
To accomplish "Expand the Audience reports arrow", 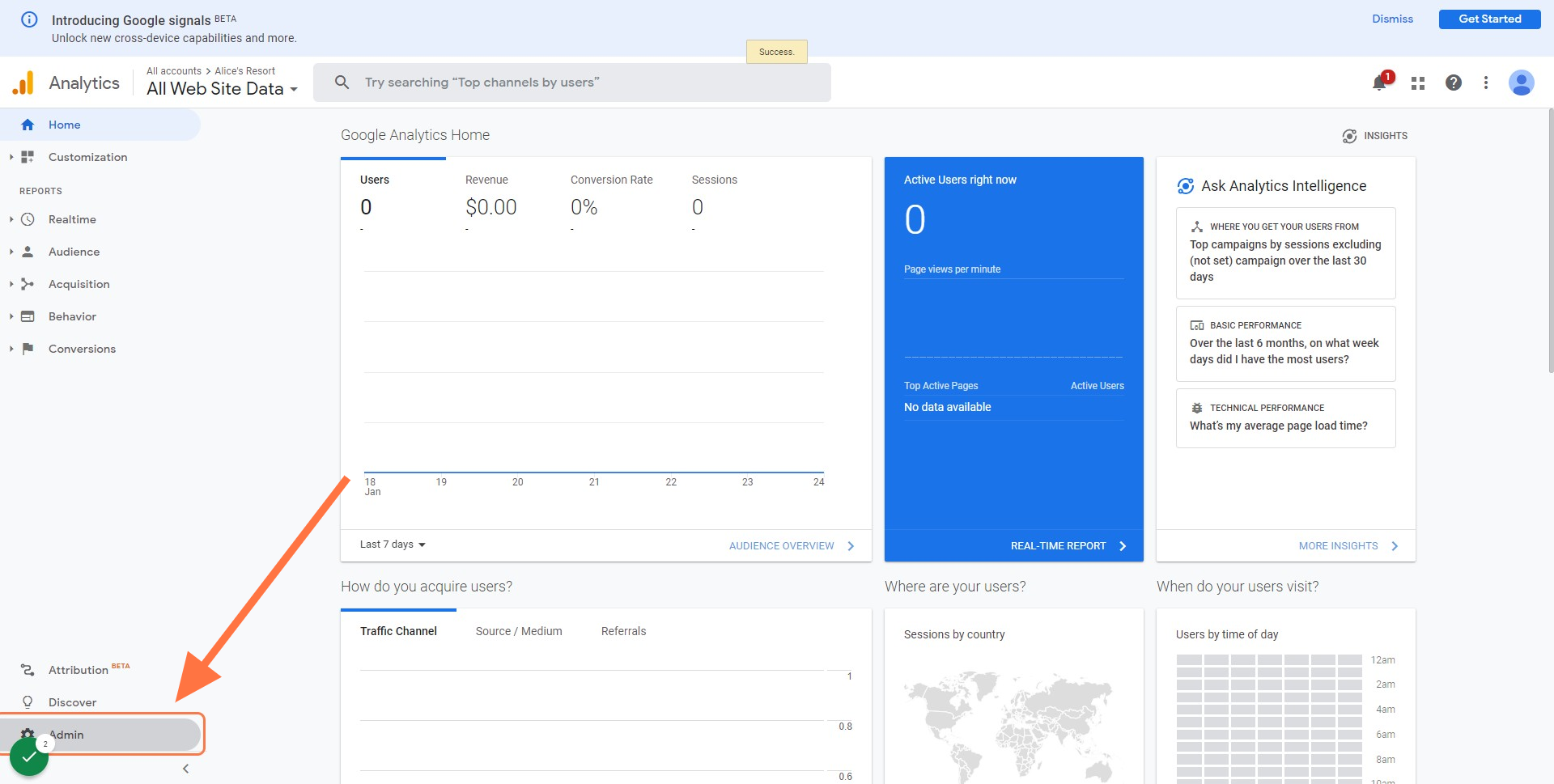I will pyautogui.click(x=11, y=252).
